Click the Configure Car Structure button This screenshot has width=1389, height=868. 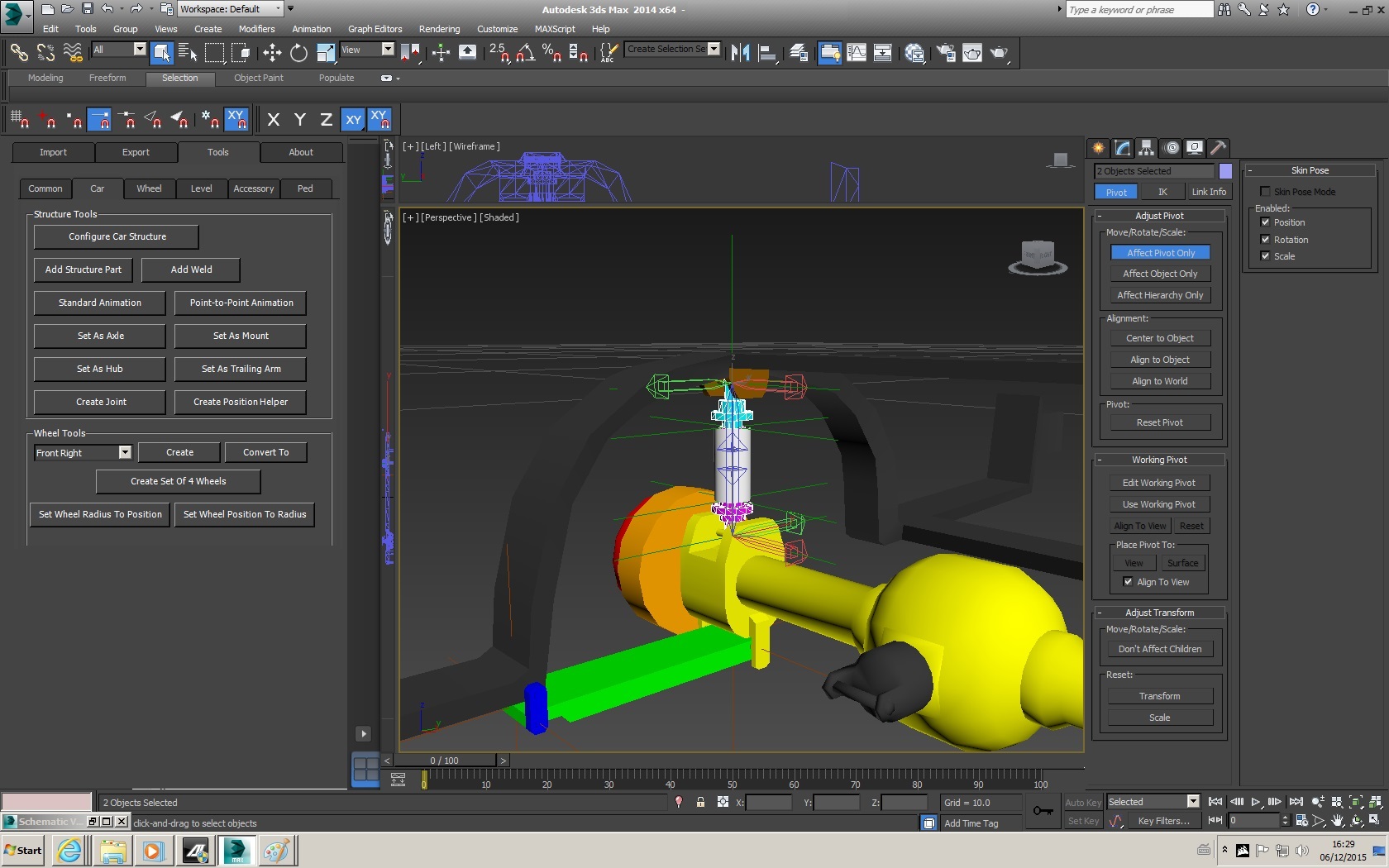point(117,236)
